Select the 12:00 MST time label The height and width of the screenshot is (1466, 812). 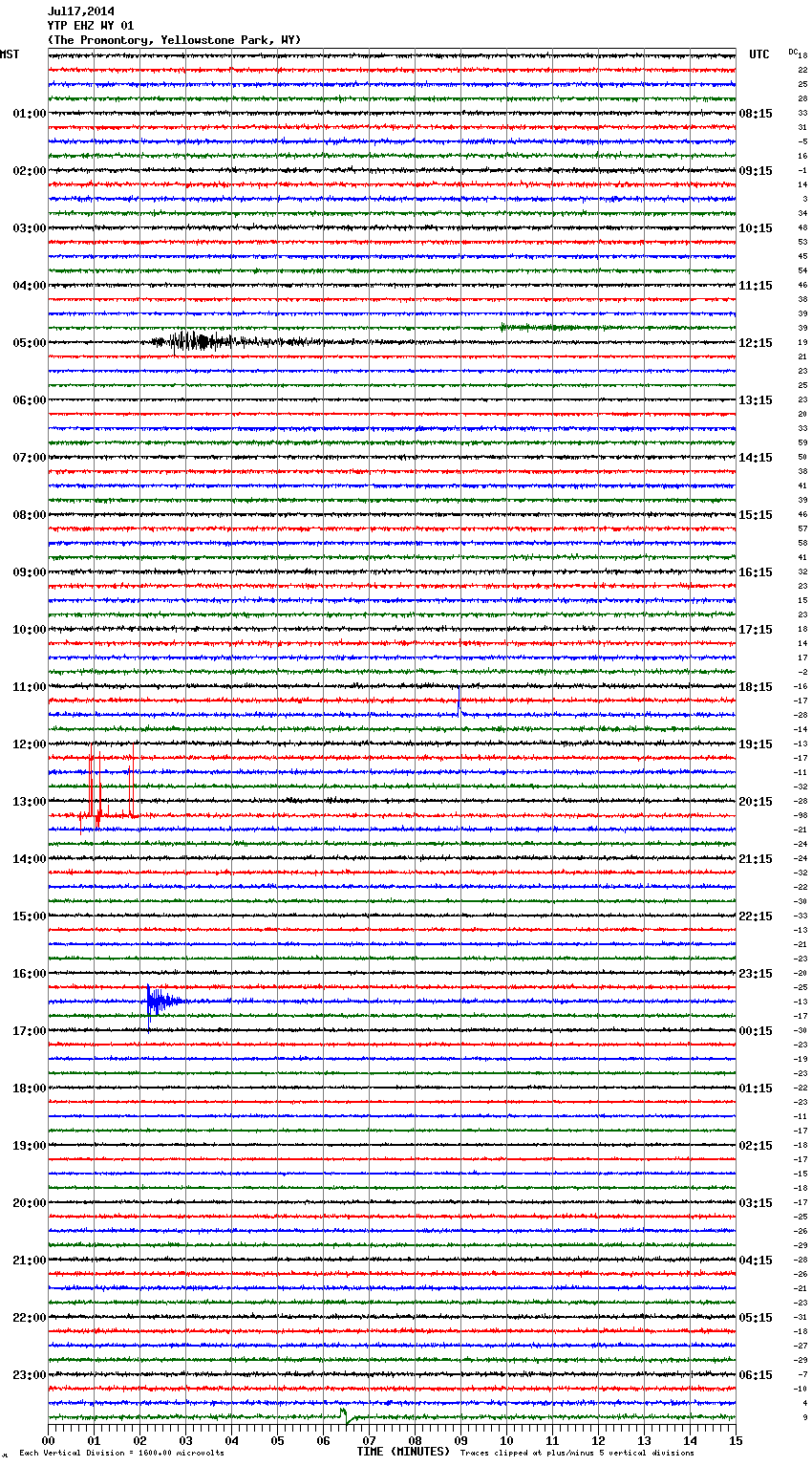[x=29, y=744]
